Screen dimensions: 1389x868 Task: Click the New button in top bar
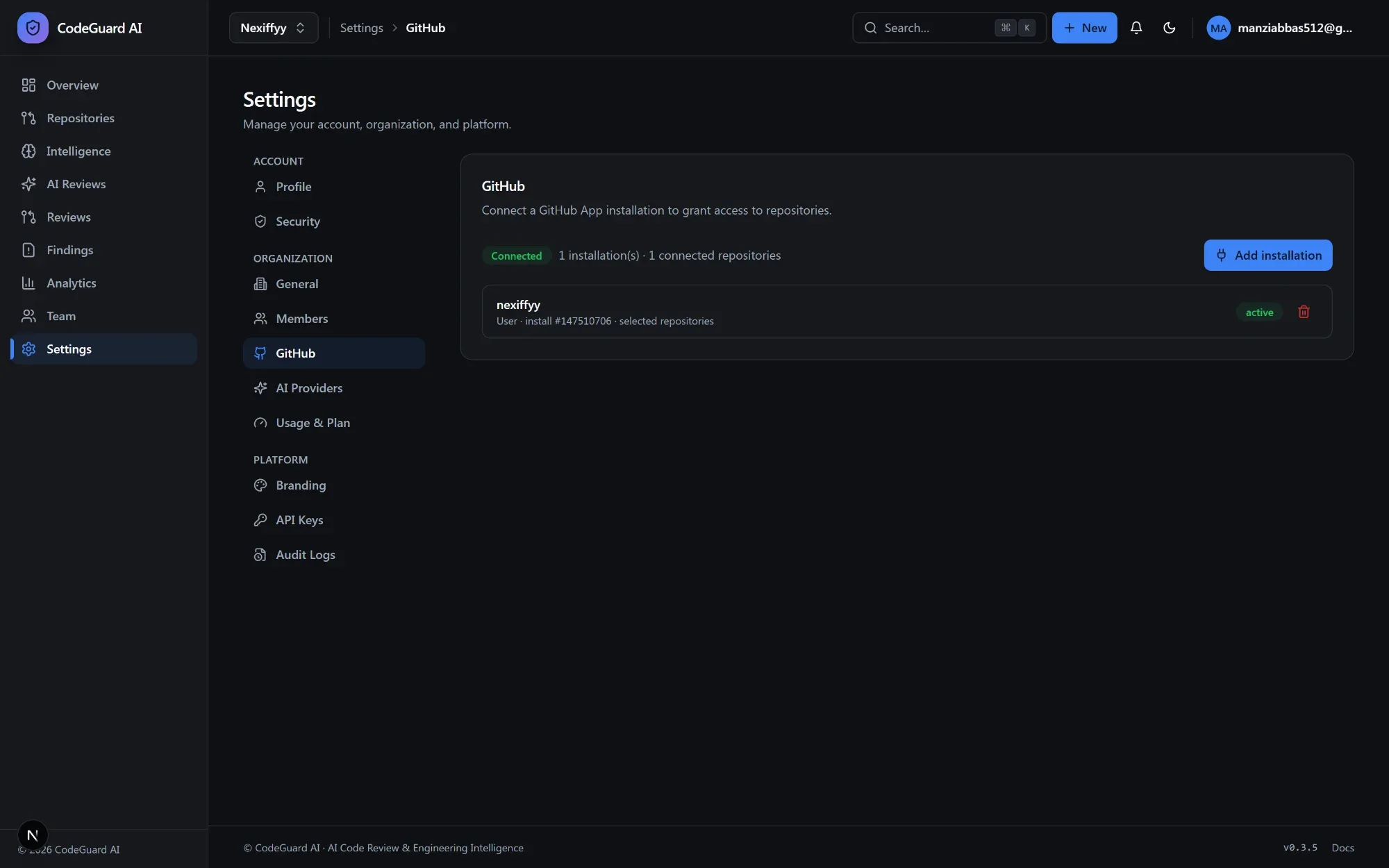click(x=1084, y=28)
